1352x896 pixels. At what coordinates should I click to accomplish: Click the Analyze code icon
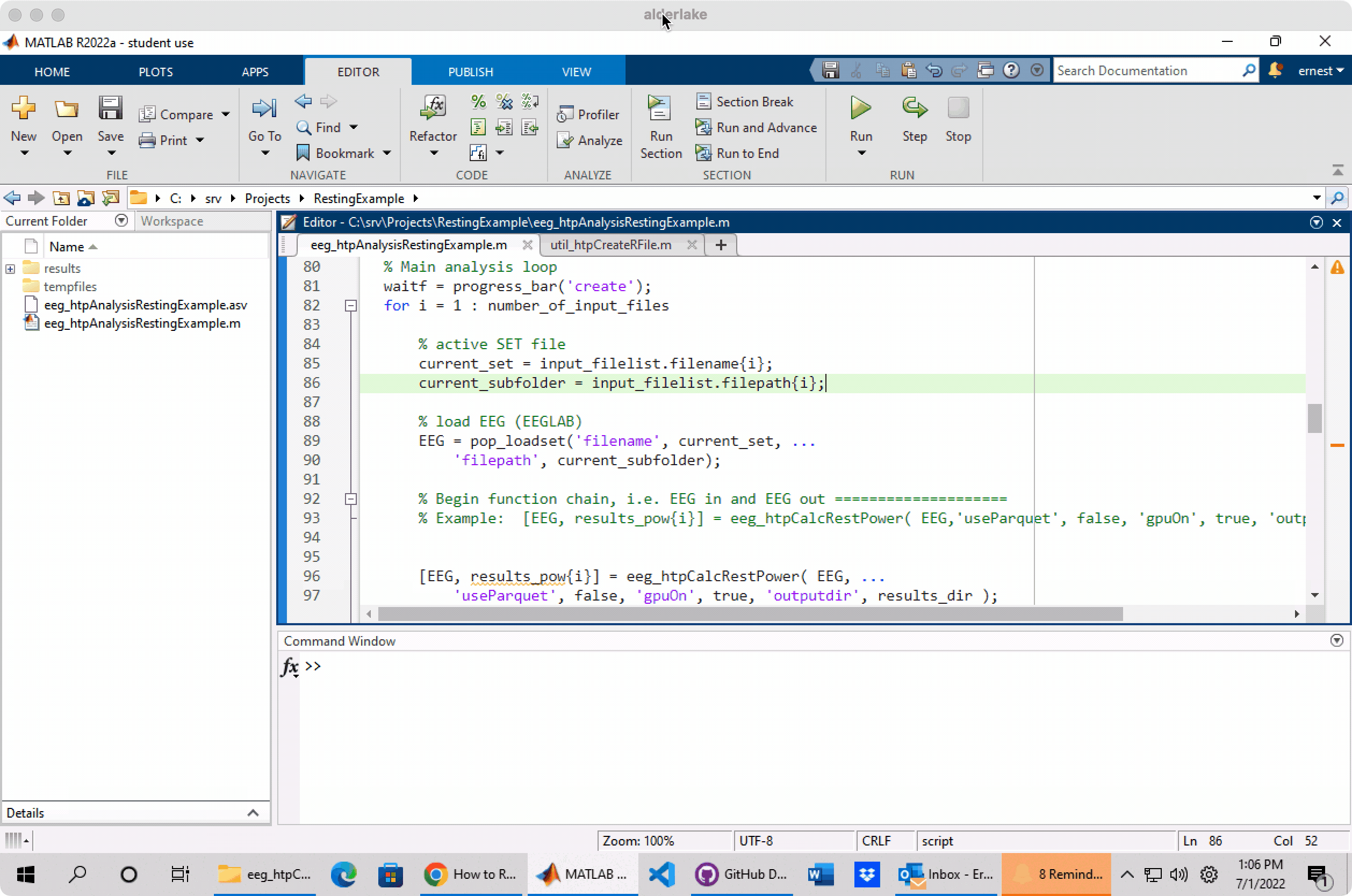(x=589, y=141)
